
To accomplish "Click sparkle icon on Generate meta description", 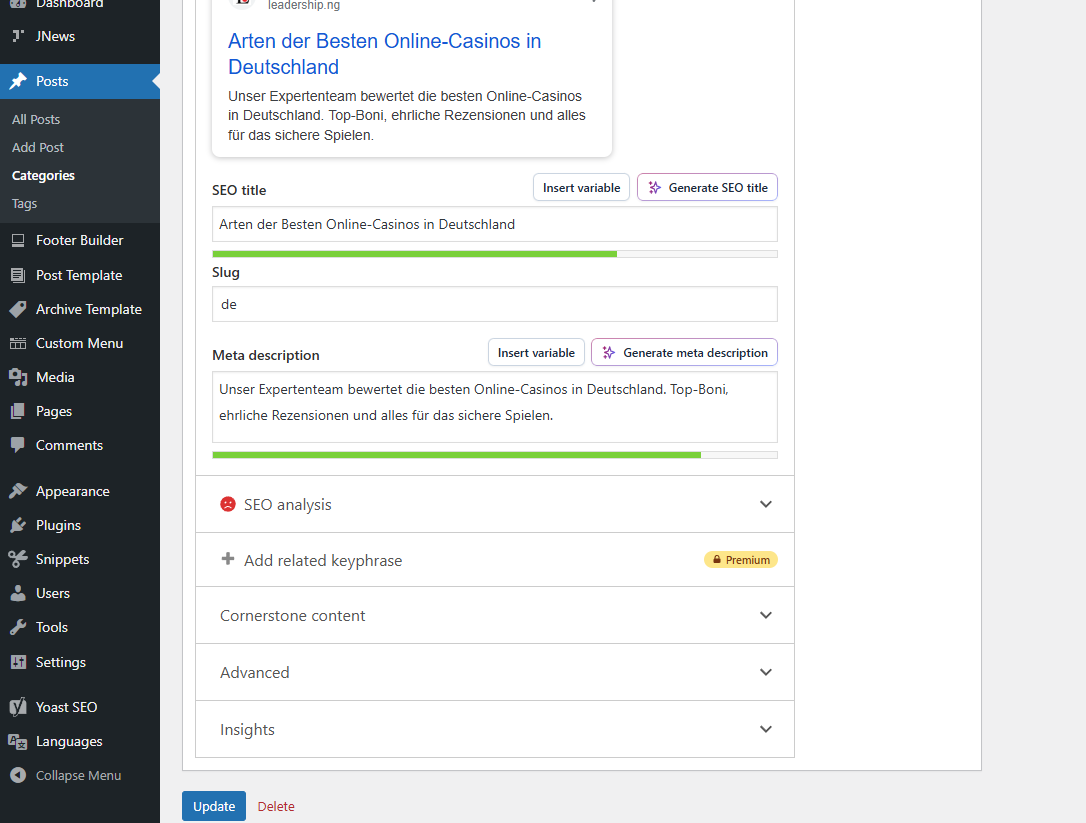I will point(609,353).
